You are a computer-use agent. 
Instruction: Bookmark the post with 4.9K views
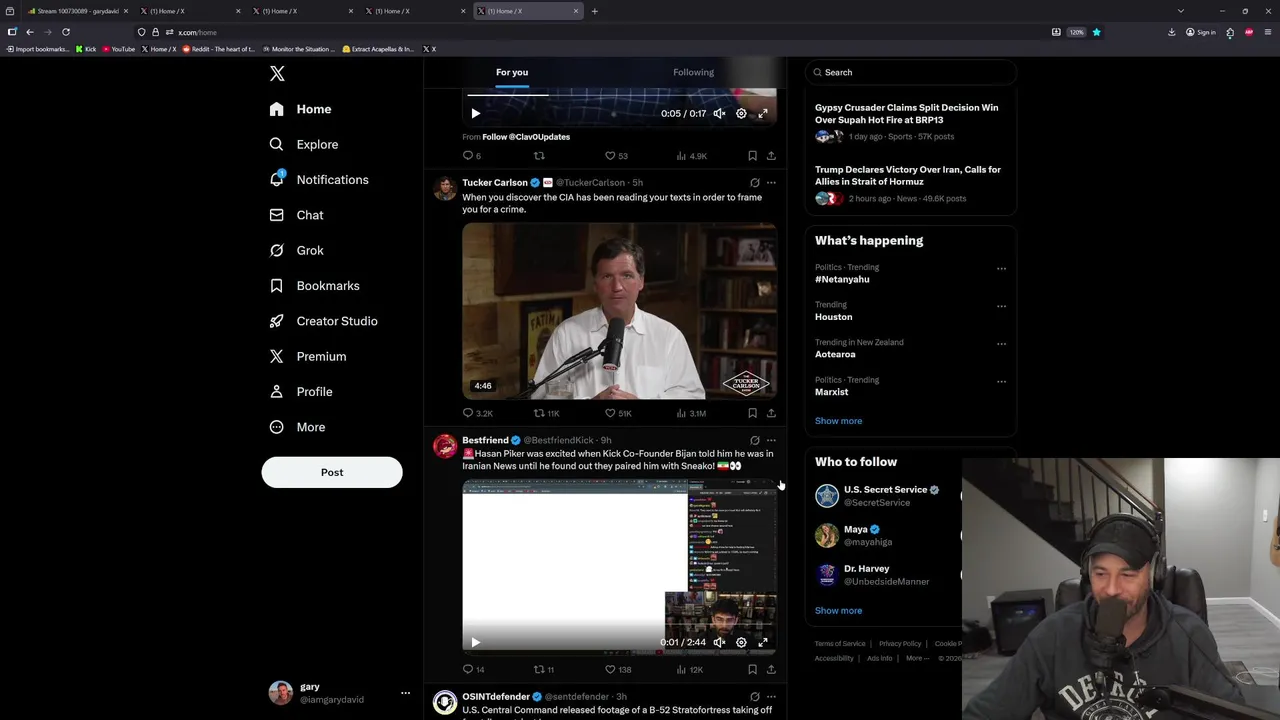[752, 156]
